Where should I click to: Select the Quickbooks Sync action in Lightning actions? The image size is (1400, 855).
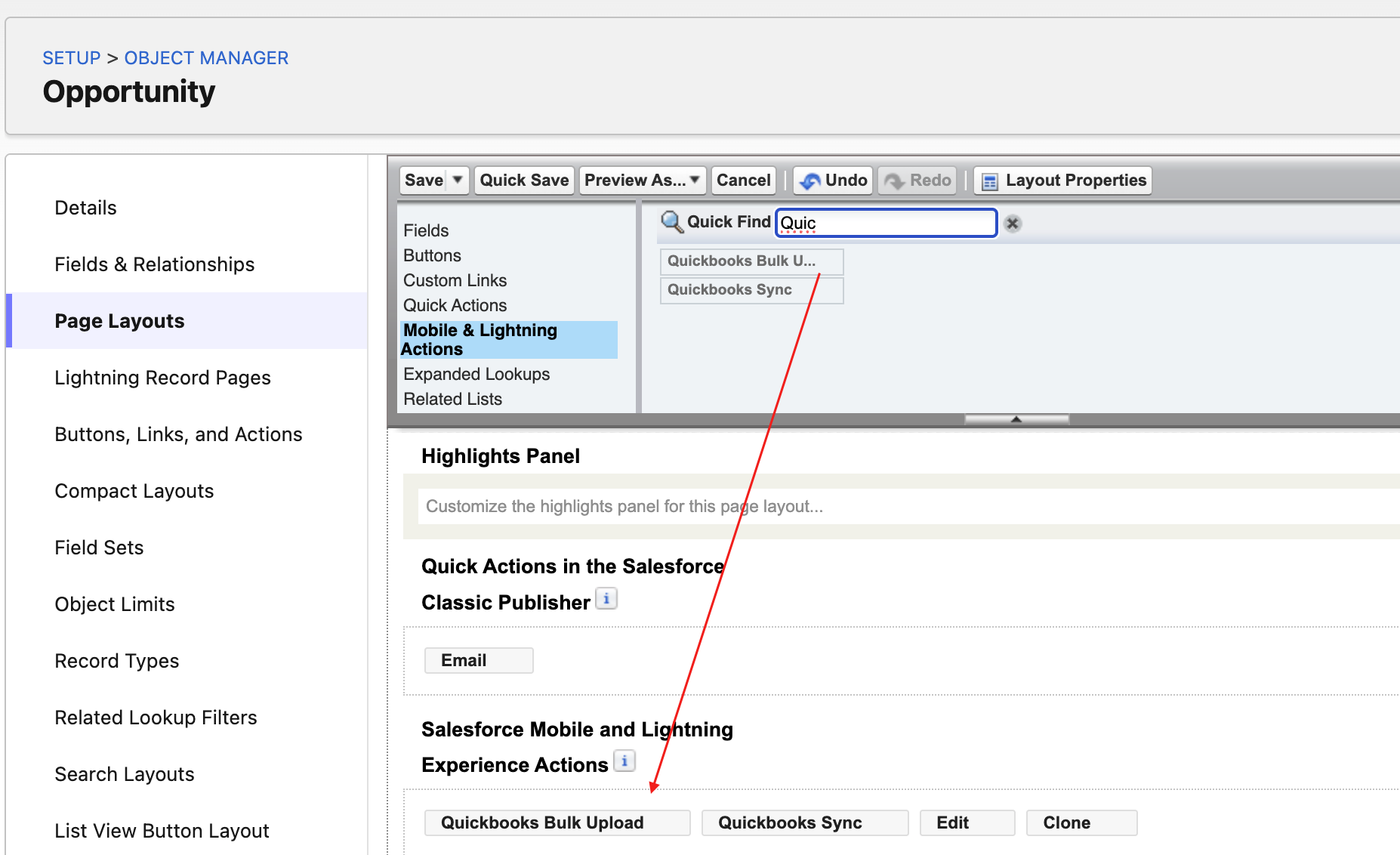point(805,823)
